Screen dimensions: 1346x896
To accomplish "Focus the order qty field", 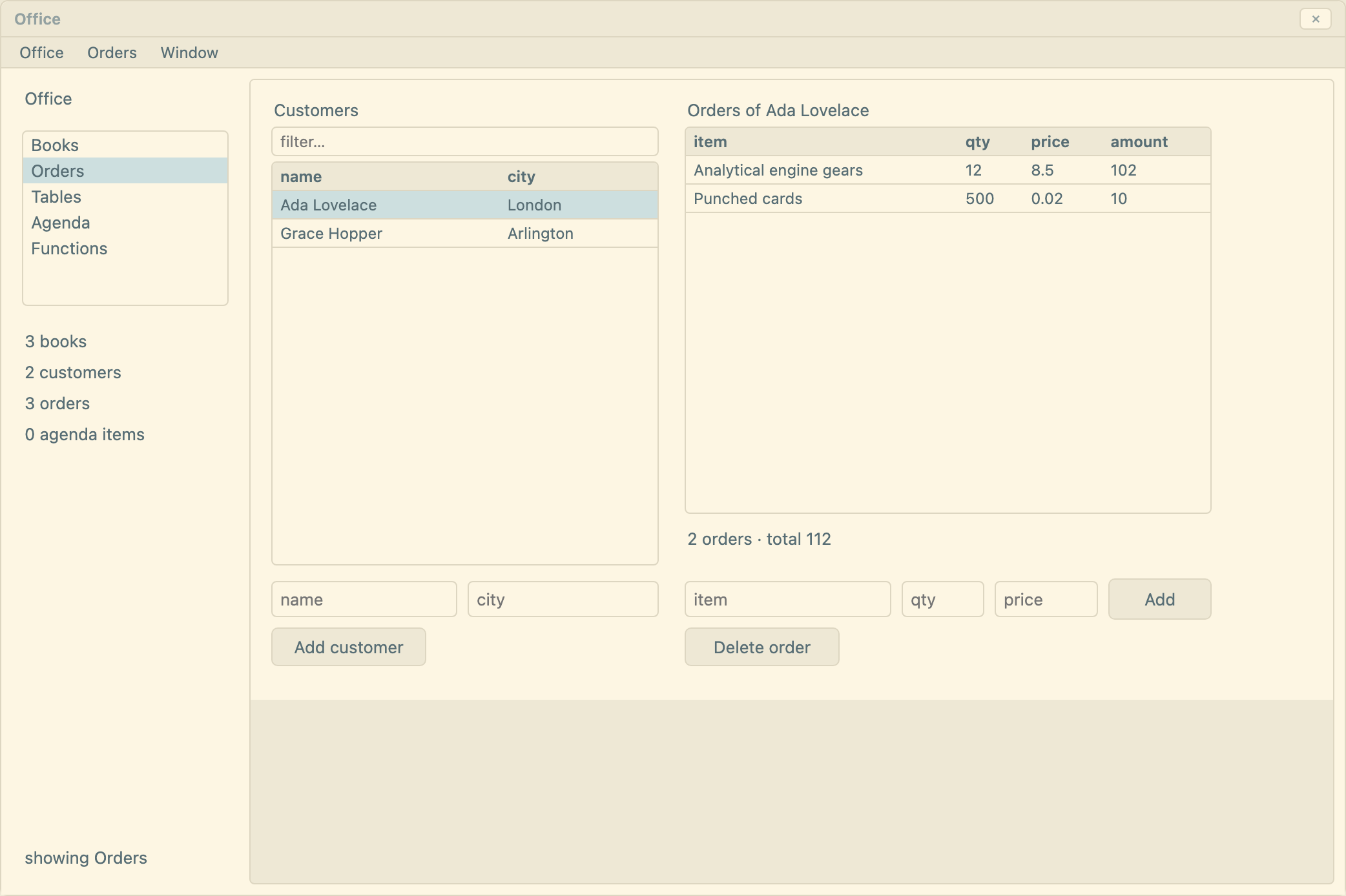I will pyautogui.click(x=943, y=599).
